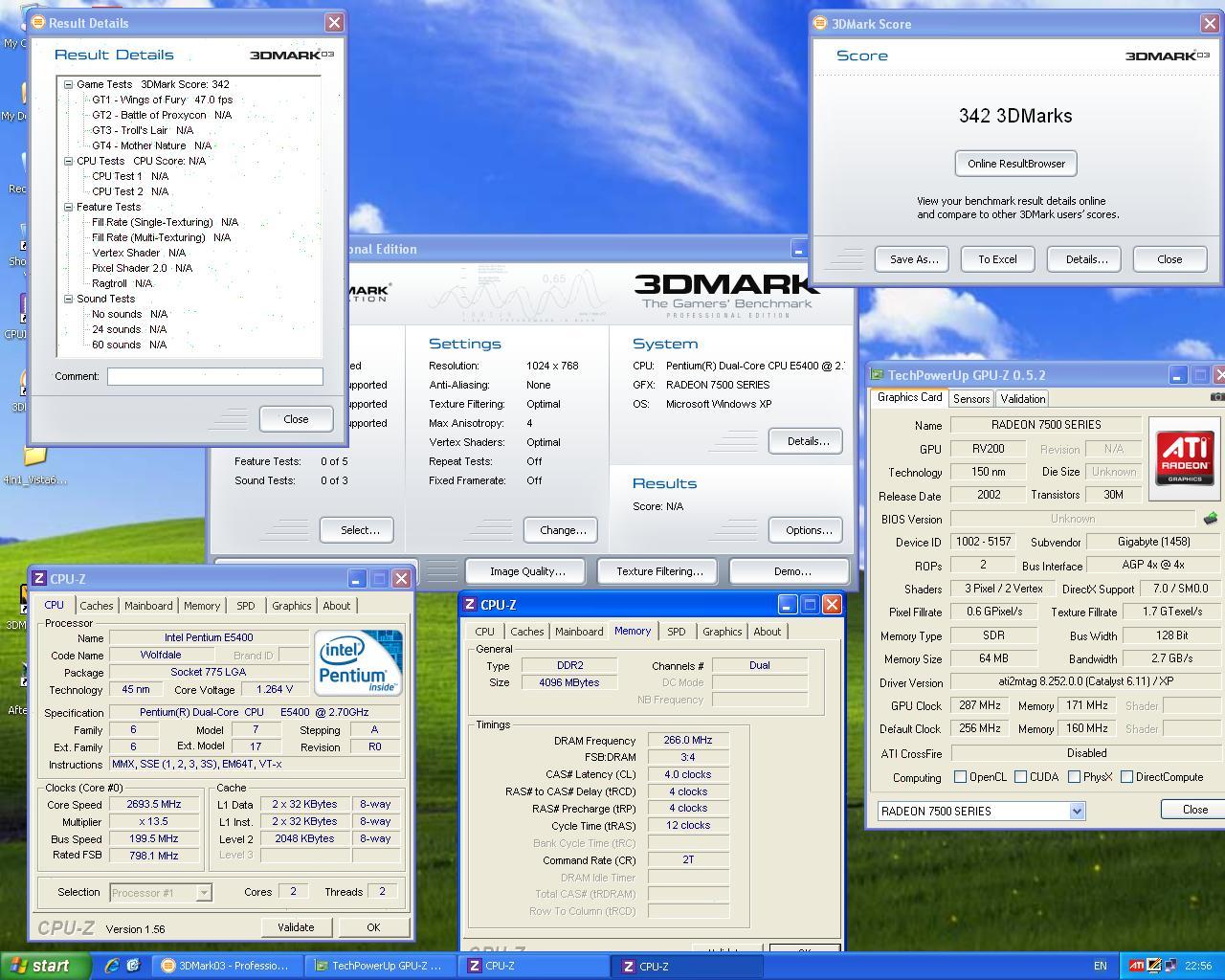Viewport: 1225px width, 980px height.
Task: Open the Memory tab in left CPU-Z window
Action: click(202, 606)
